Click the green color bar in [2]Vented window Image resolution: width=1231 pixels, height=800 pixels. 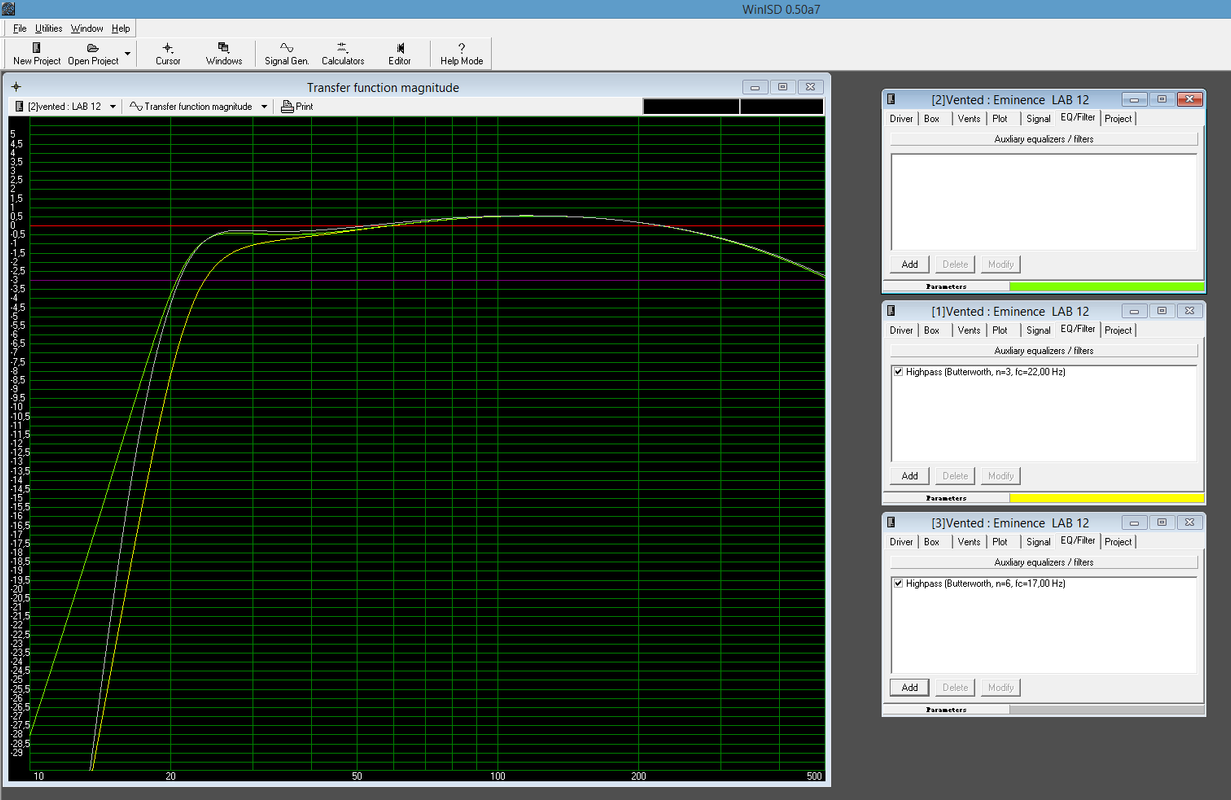coord(1107,287)
